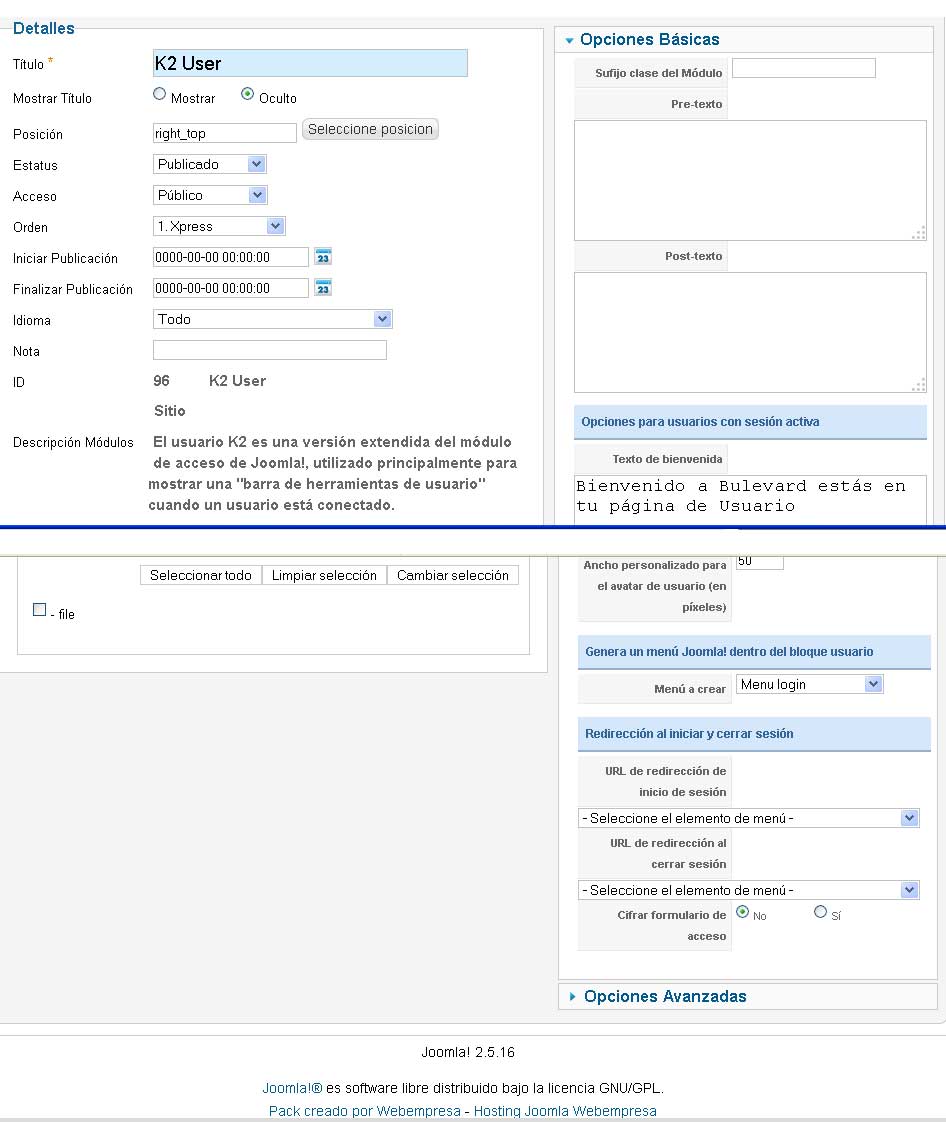Image resolution: width=946 pixels, height=1122 pixels.
Task: Select the Oculto radio option
Action: point(248,94)
